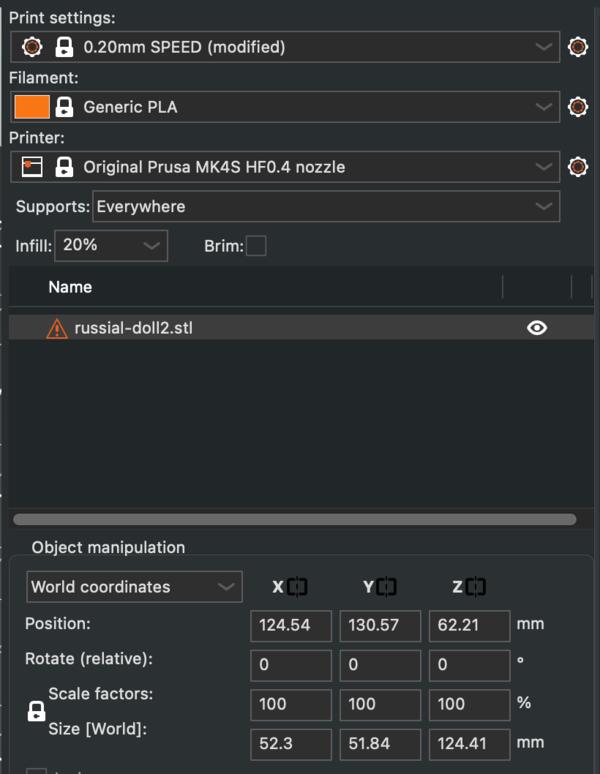The width and height of the screenshot is (600, 774).
Task: Click the warning triangle on russial-doll2.stl
Action: (x=57, y=328)
